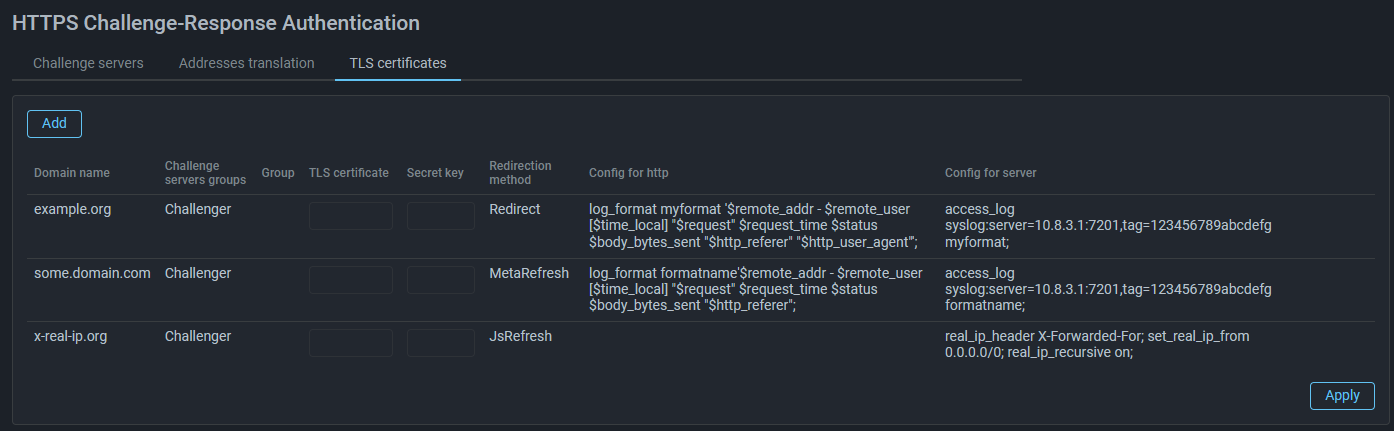This screenshot has height=431, width=1394.
Task: Focus Secret key field for some.domain.com
Action: (x=440, y=280)
